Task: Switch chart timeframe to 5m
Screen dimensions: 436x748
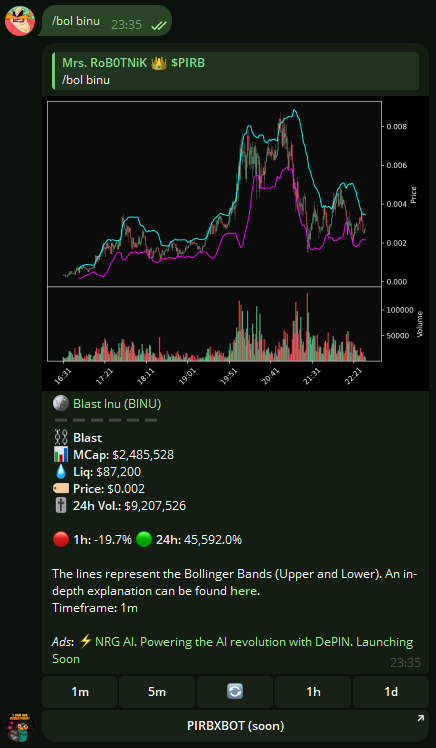Action: pyautogui.click(x=156, y=692)
